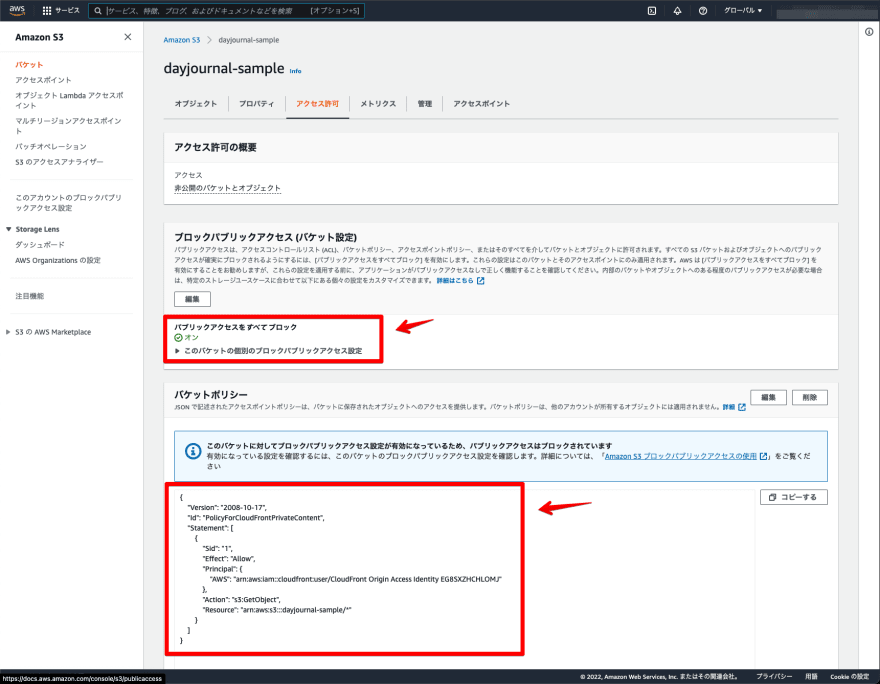Click 編集 button for バケットポリシー

click(x=768, y=397)
